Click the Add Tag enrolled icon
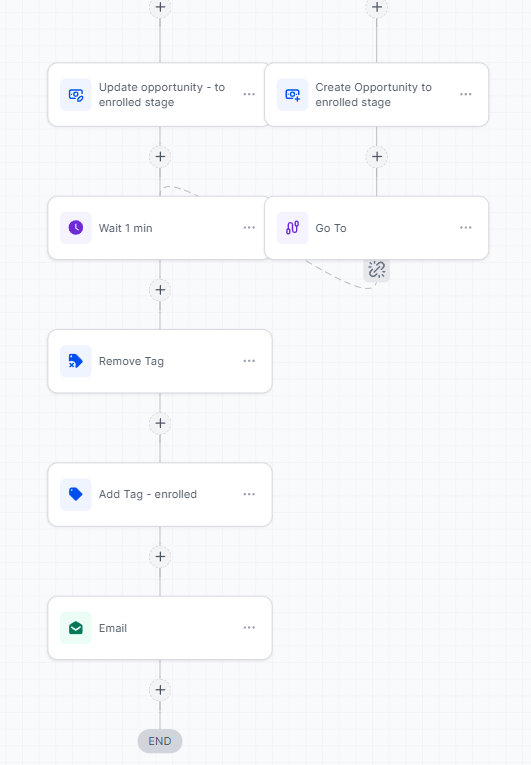531x765 pixels. [x=76, y=494]
